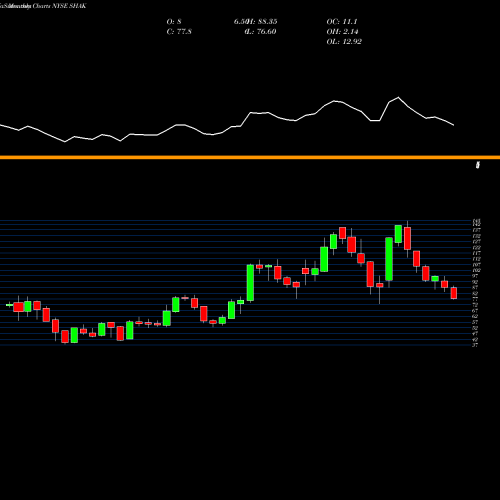The height and width of the screenshot is (500, 500).
Task: Click the highest peak of the white line
Action: pyautogui.click(x=398, y=97)
